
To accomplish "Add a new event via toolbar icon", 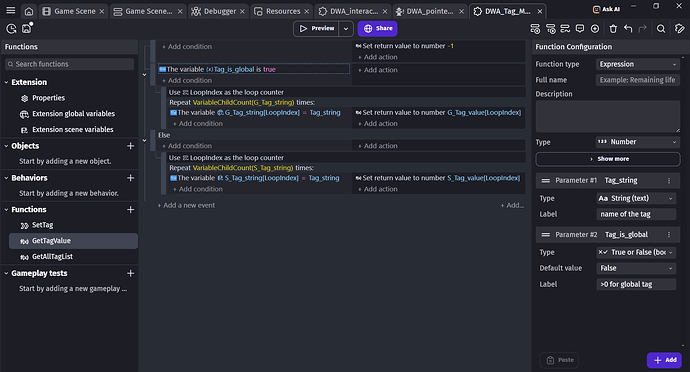I will 535,29.
